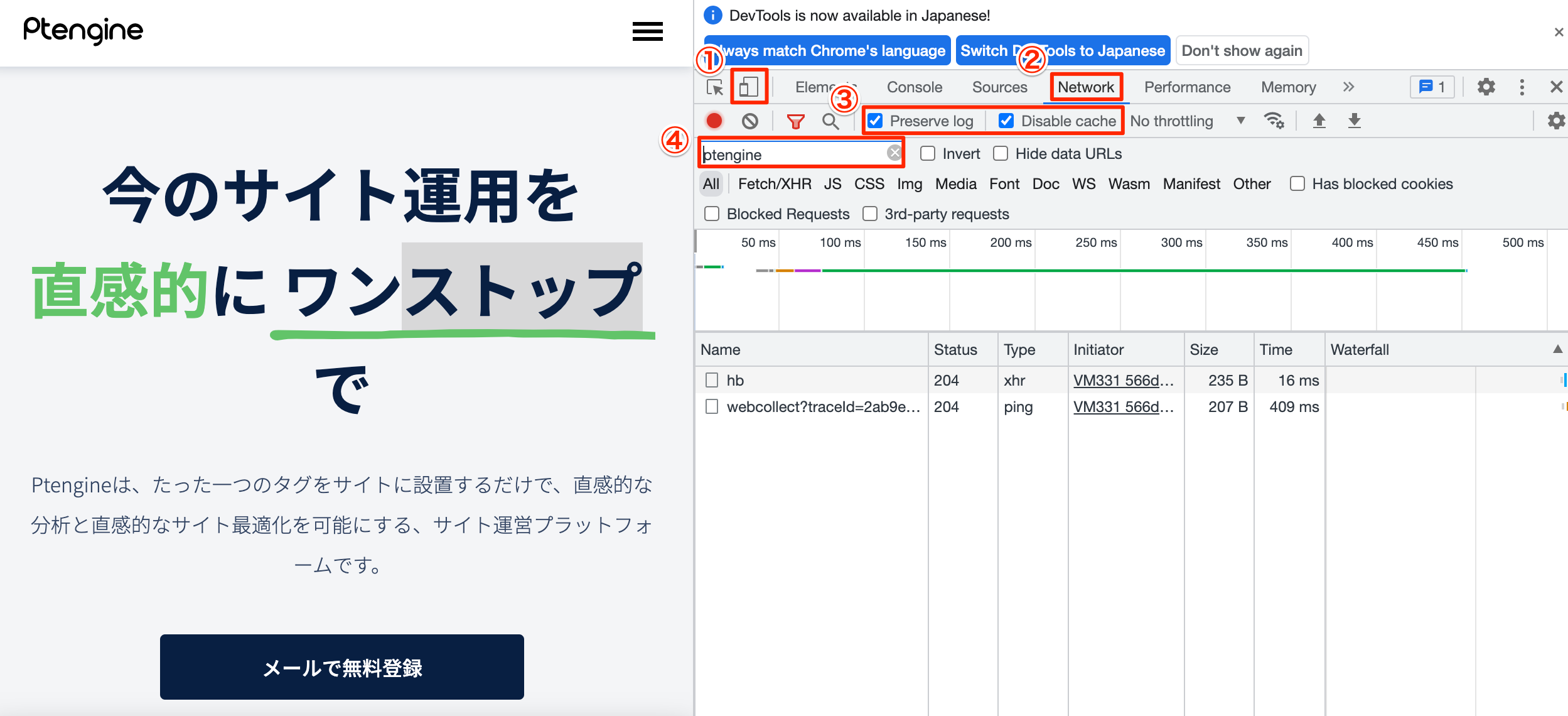Switch to the Network tab
Viewport: 1568px width, 716px height.
[x=1086, y=87]
